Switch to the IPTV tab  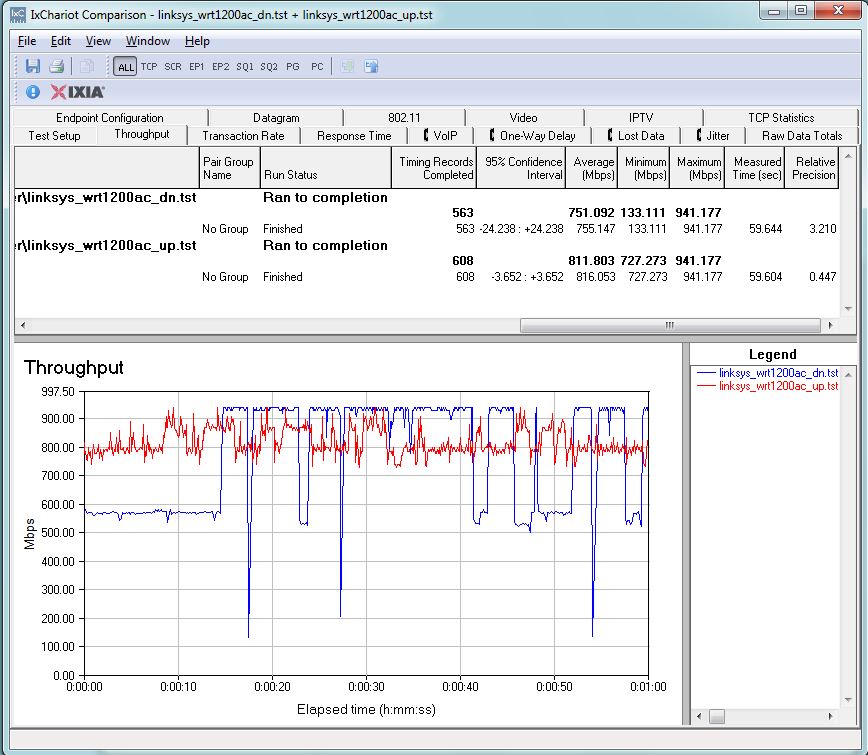point(641,118)
